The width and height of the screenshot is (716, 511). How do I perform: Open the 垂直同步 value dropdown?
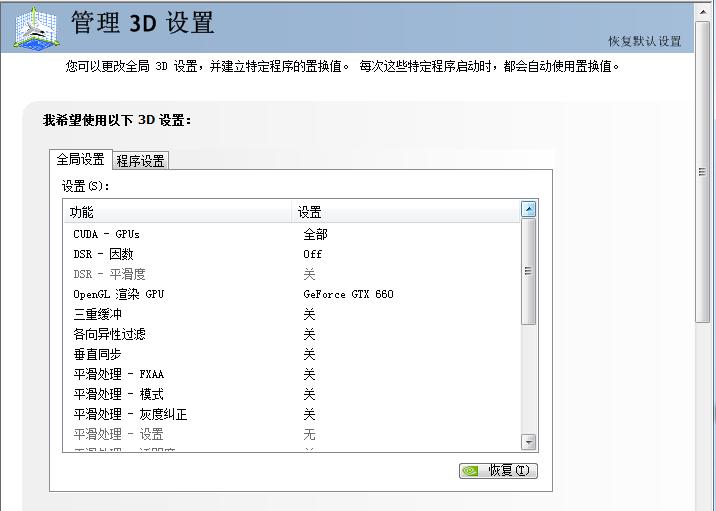point(309,354)
